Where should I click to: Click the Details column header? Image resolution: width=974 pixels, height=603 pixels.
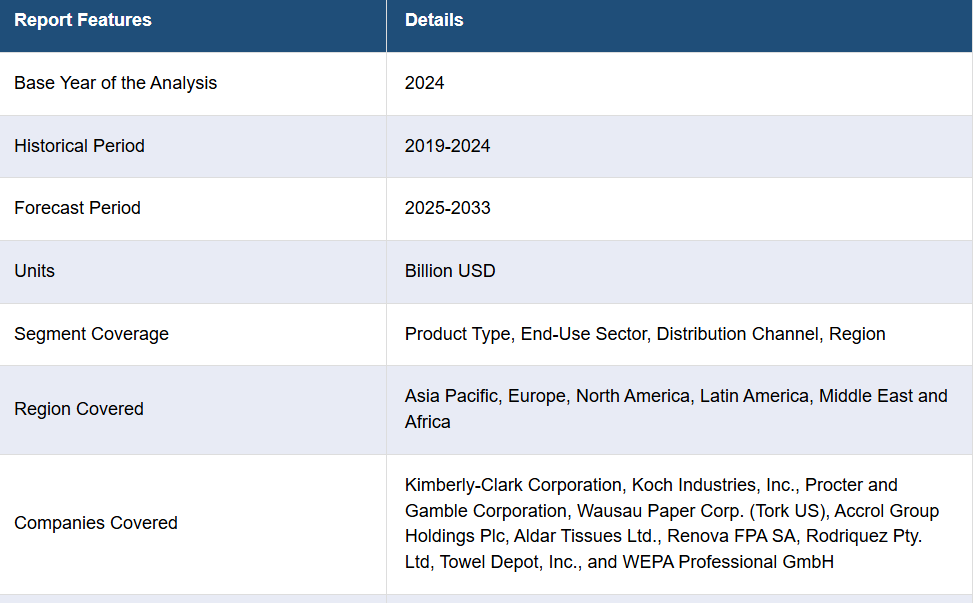tap(434, 20)
